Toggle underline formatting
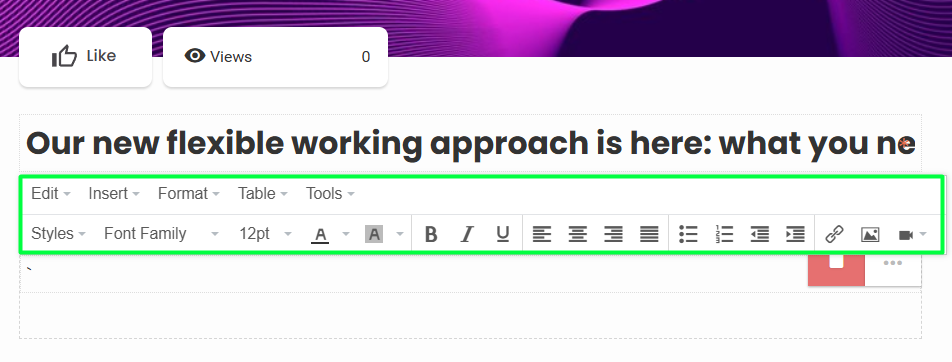This screenshot has width=952, height=362. coord(502,234)
